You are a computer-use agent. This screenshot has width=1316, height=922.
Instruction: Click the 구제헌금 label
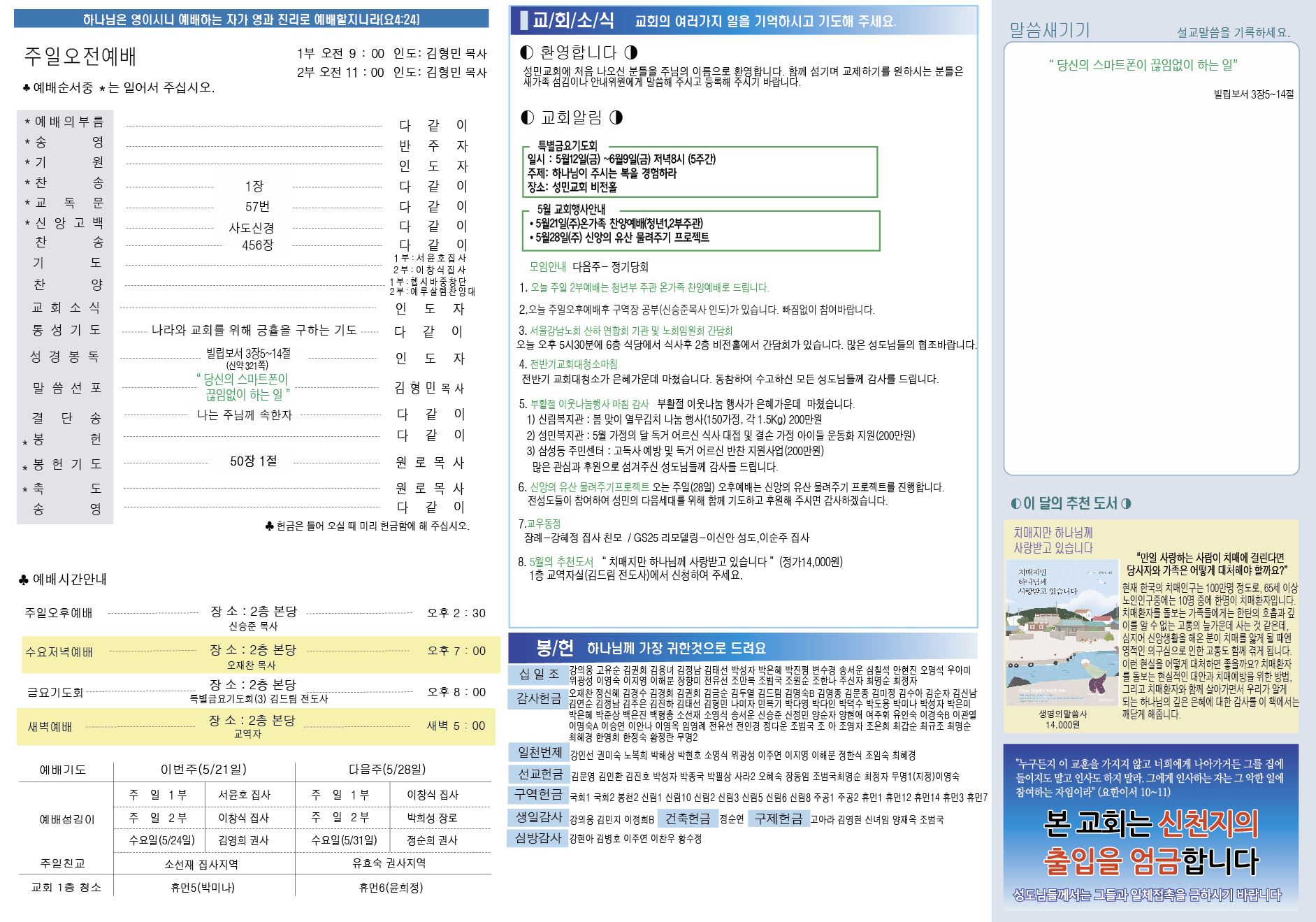click(779, 818)
